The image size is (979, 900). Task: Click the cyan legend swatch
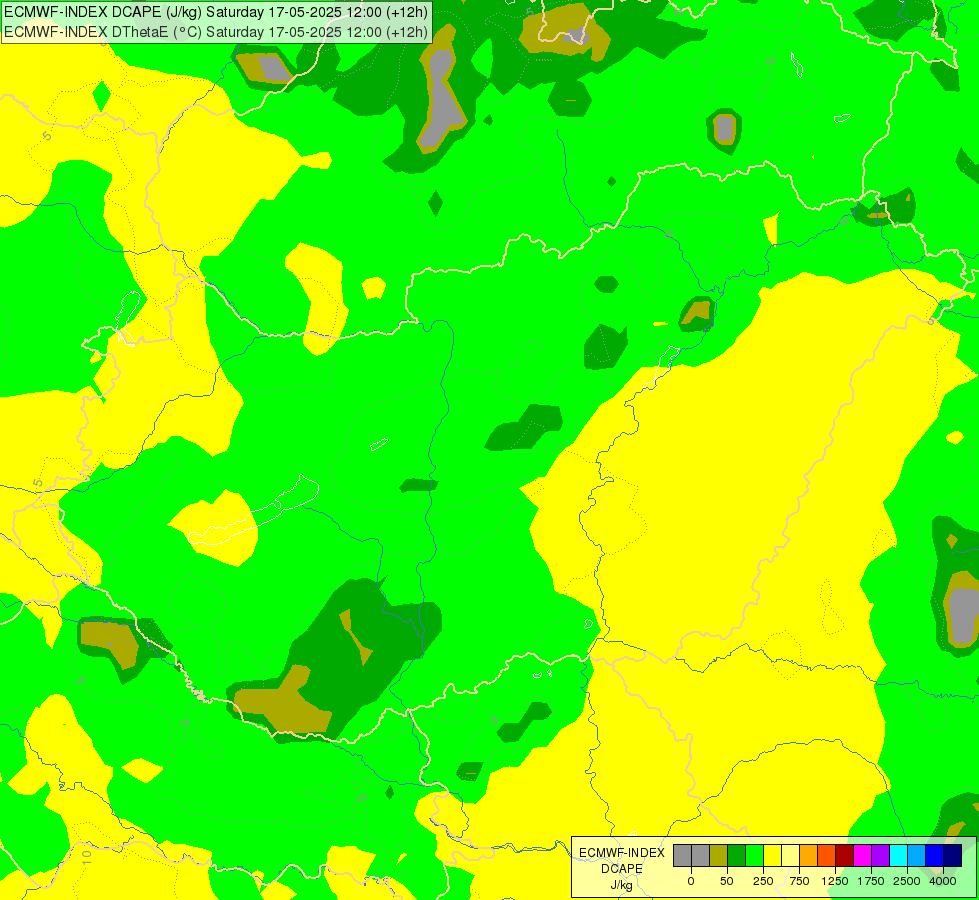click(x=898, y=856)
